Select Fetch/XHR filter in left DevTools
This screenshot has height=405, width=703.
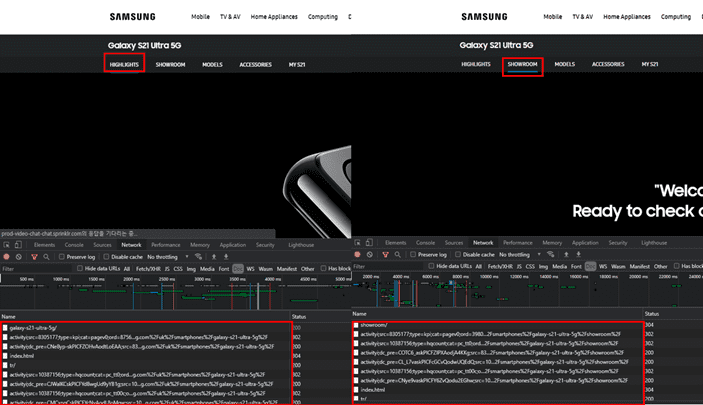click(x=148, y=269)
